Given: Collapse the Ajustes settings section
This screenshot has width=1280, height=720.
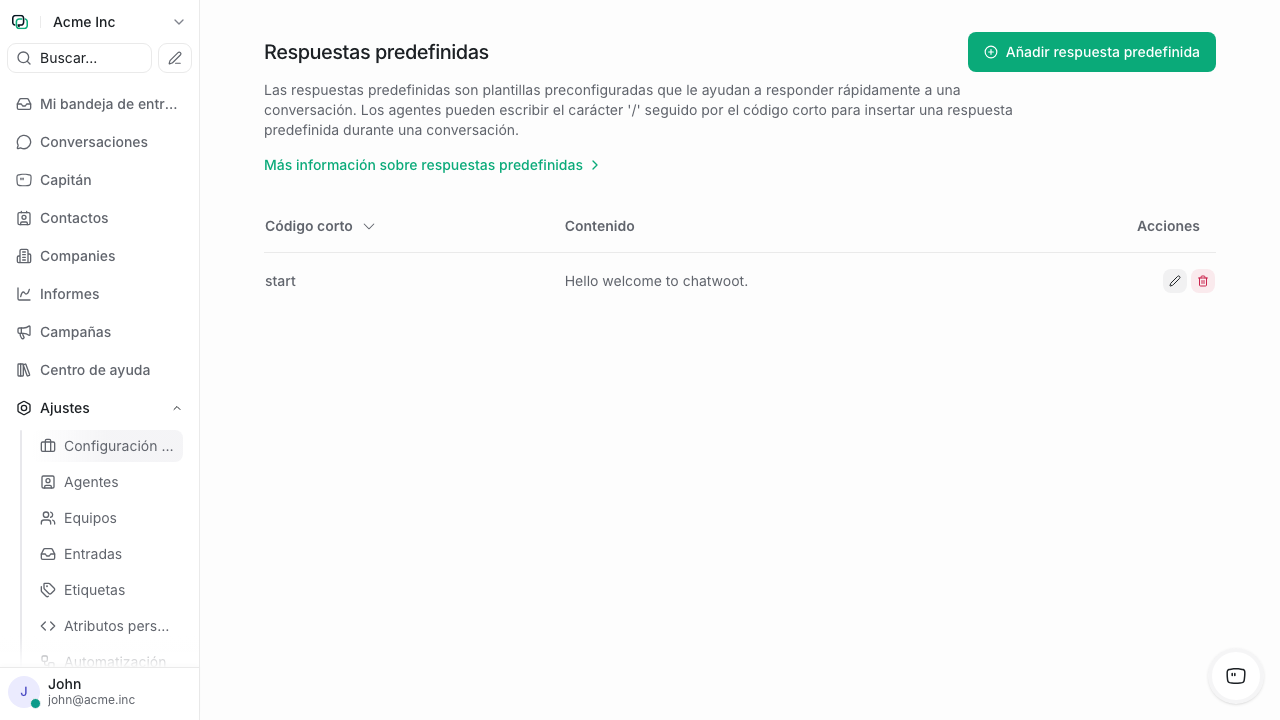Looking at the screenshot, I should click(x=176, y=408).
